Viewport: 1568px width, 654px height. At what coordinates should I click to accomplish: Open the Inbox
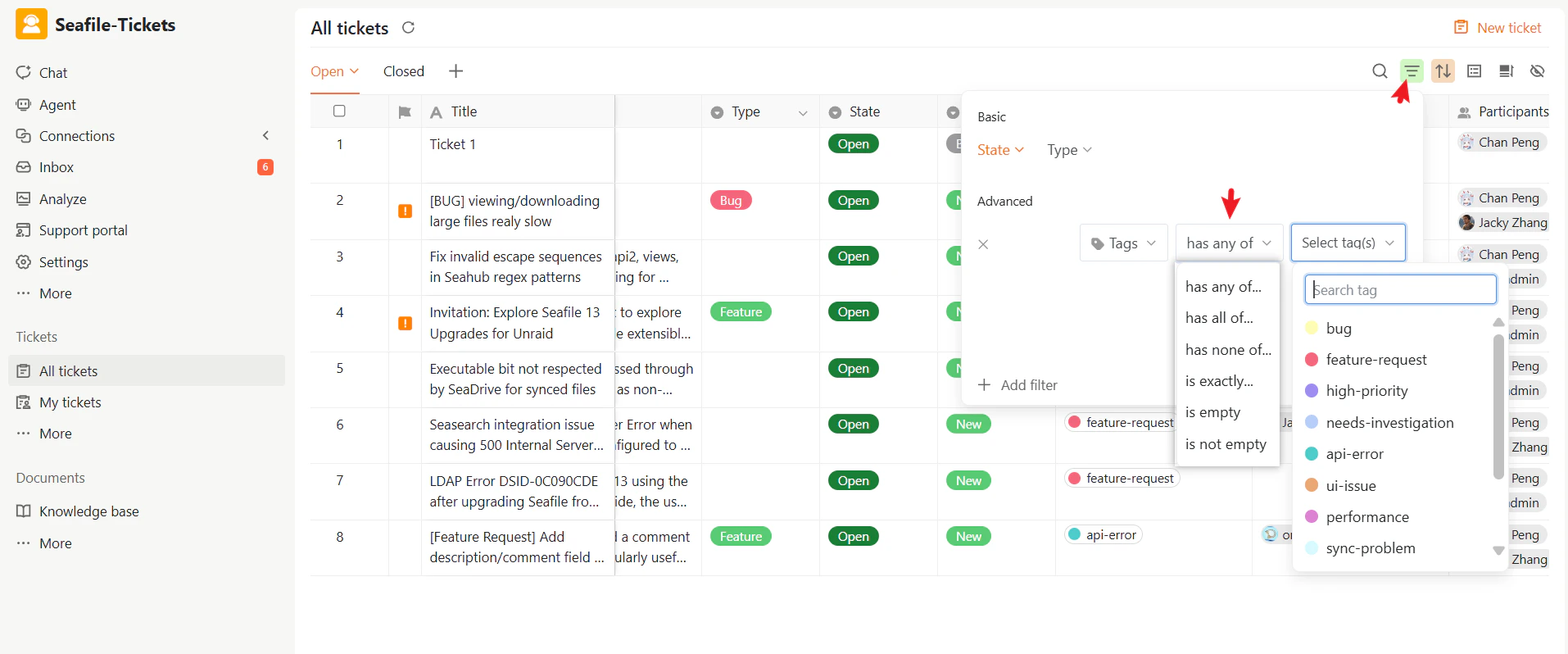click(57, 167)
